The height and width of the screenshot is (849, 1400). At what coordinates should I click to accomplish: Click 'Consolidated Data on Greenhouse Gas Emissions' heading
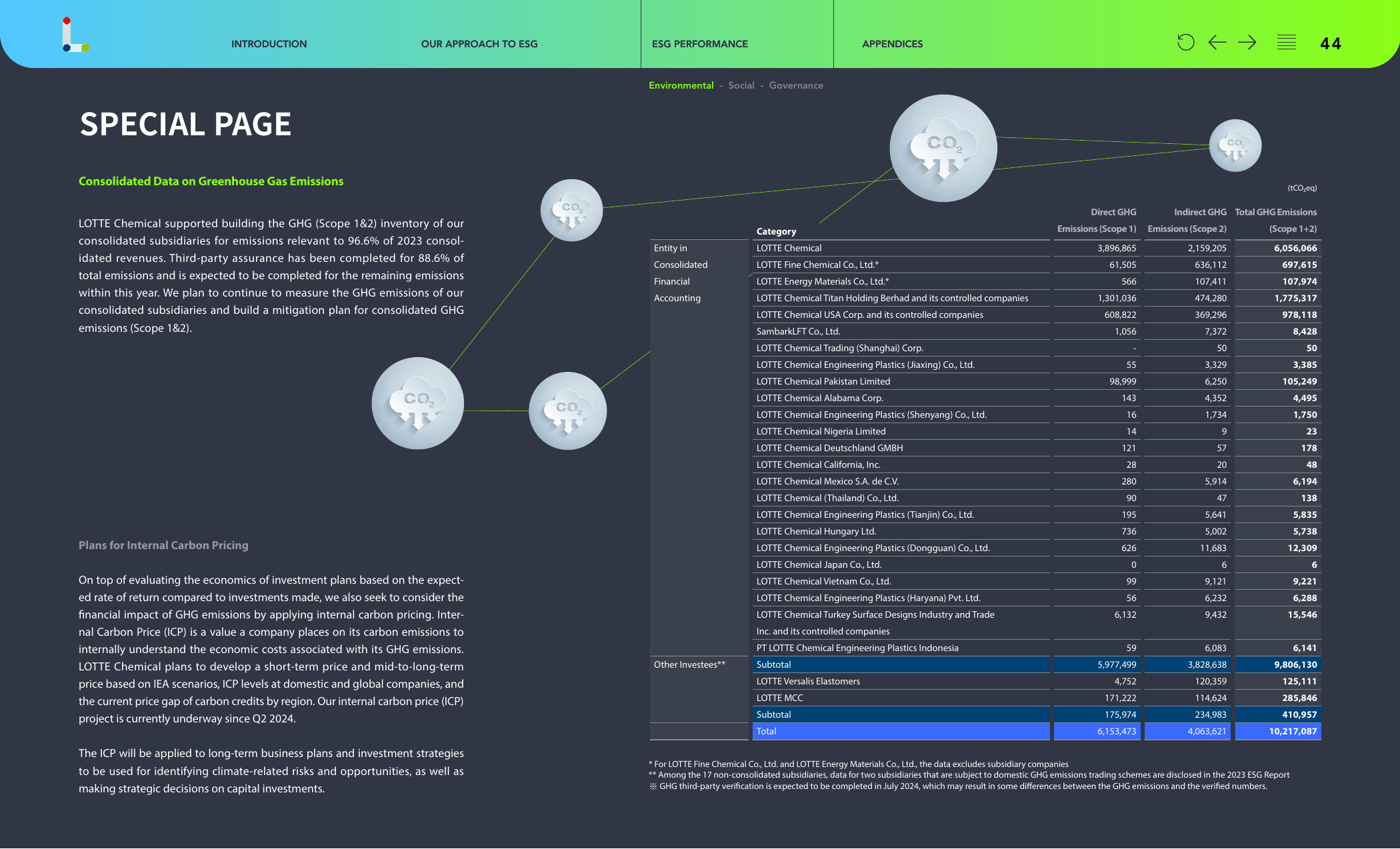click(x=211, y=181)
